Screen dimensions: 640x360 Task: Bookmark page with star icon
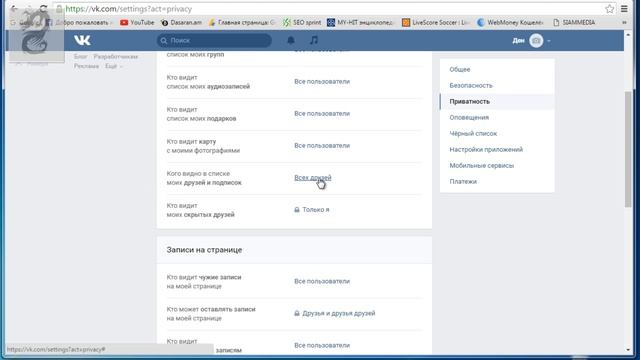click(609, 9)
